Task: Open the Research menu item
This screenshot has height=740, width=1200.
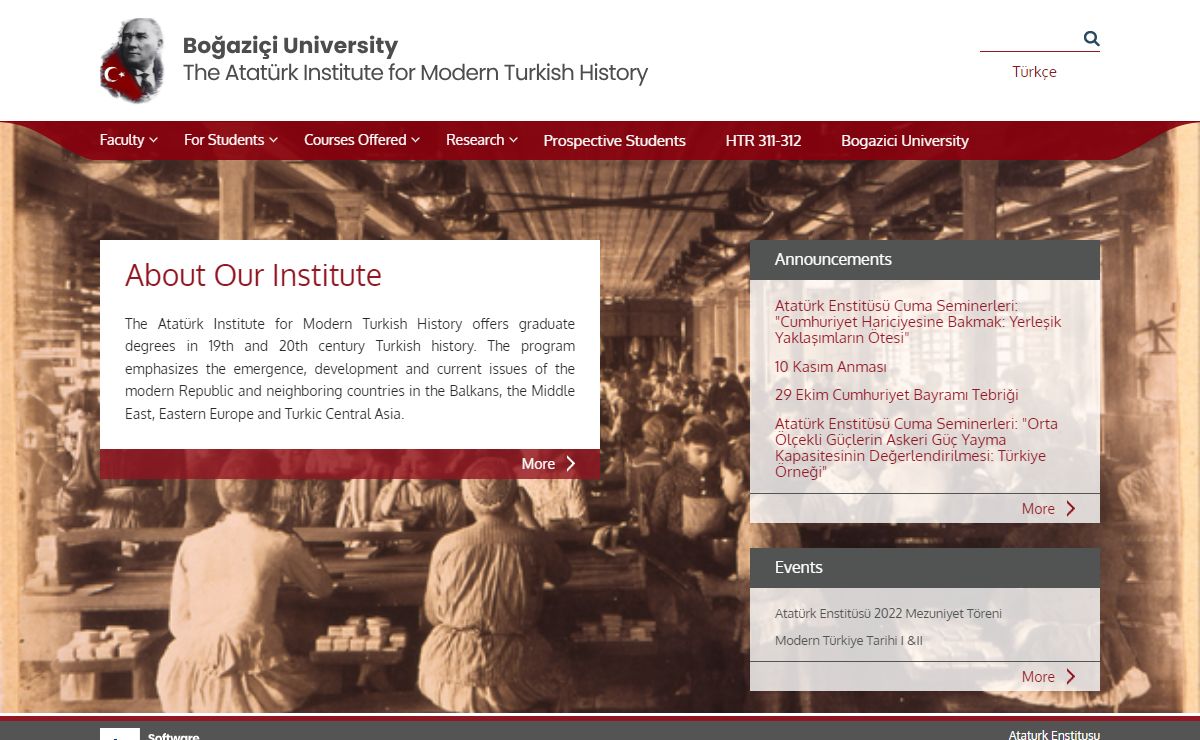Action: pos(475,140)
